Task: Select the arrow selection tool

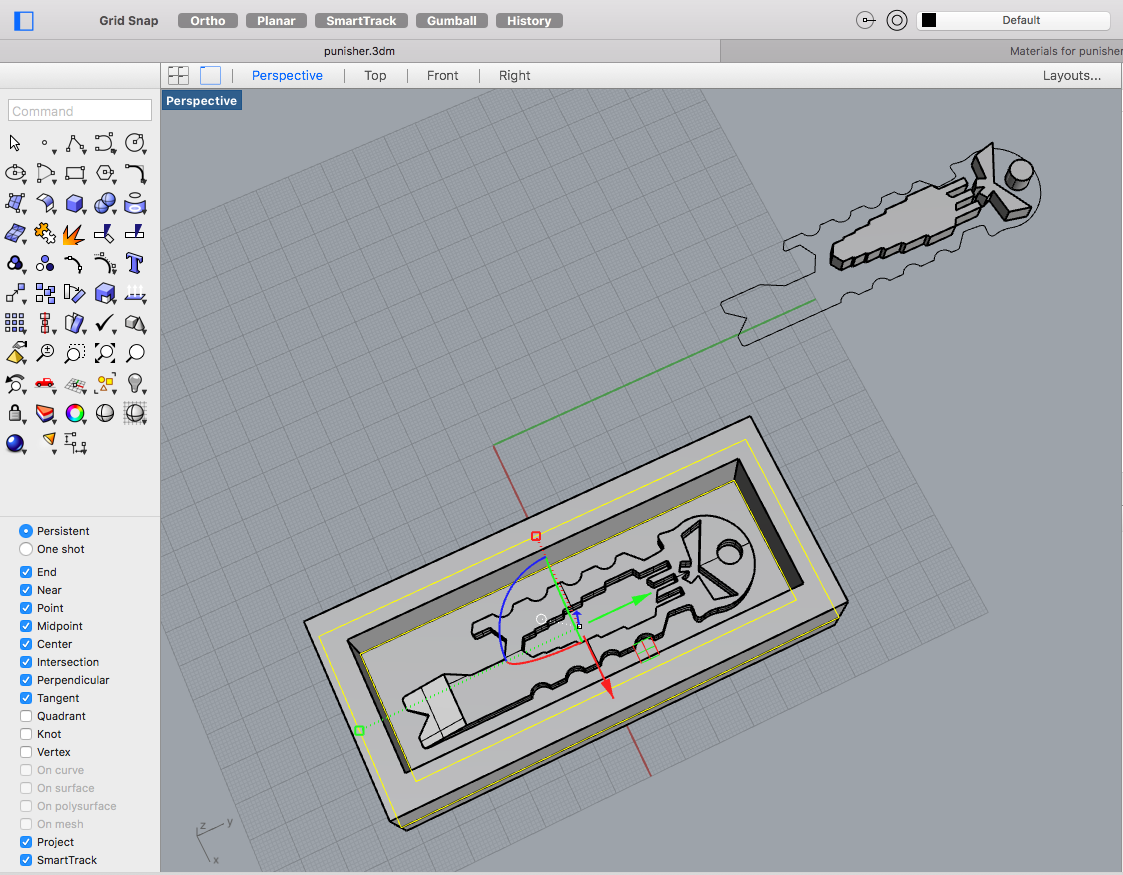Action: (15, 143)
